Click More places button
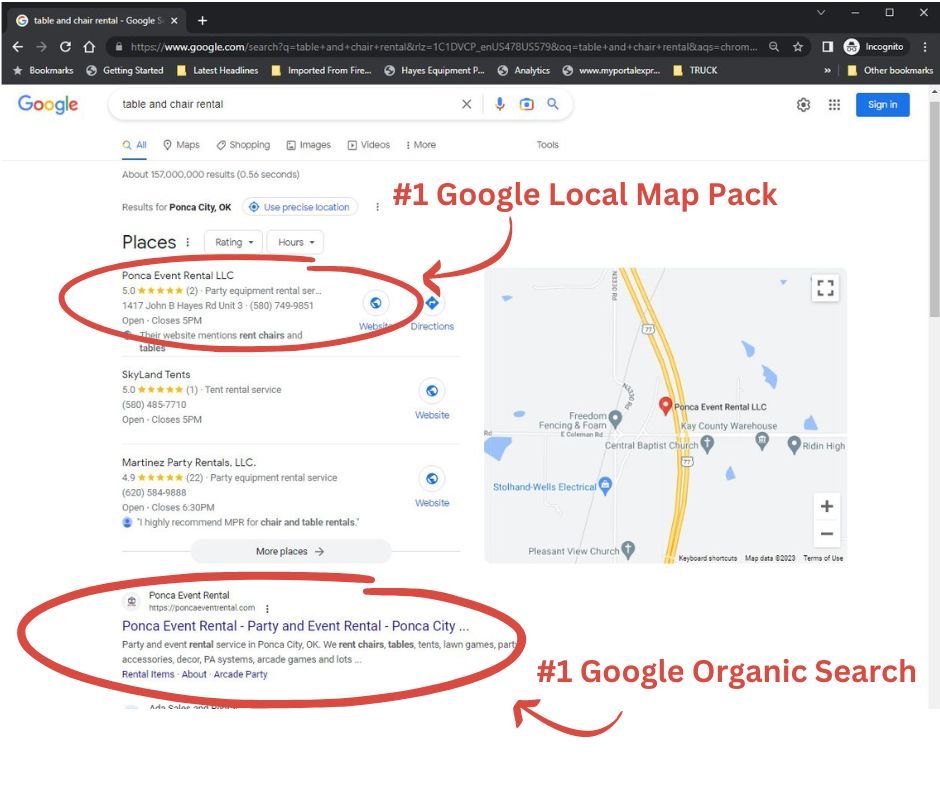Screen dimensions: 940x788 point(291,551)
